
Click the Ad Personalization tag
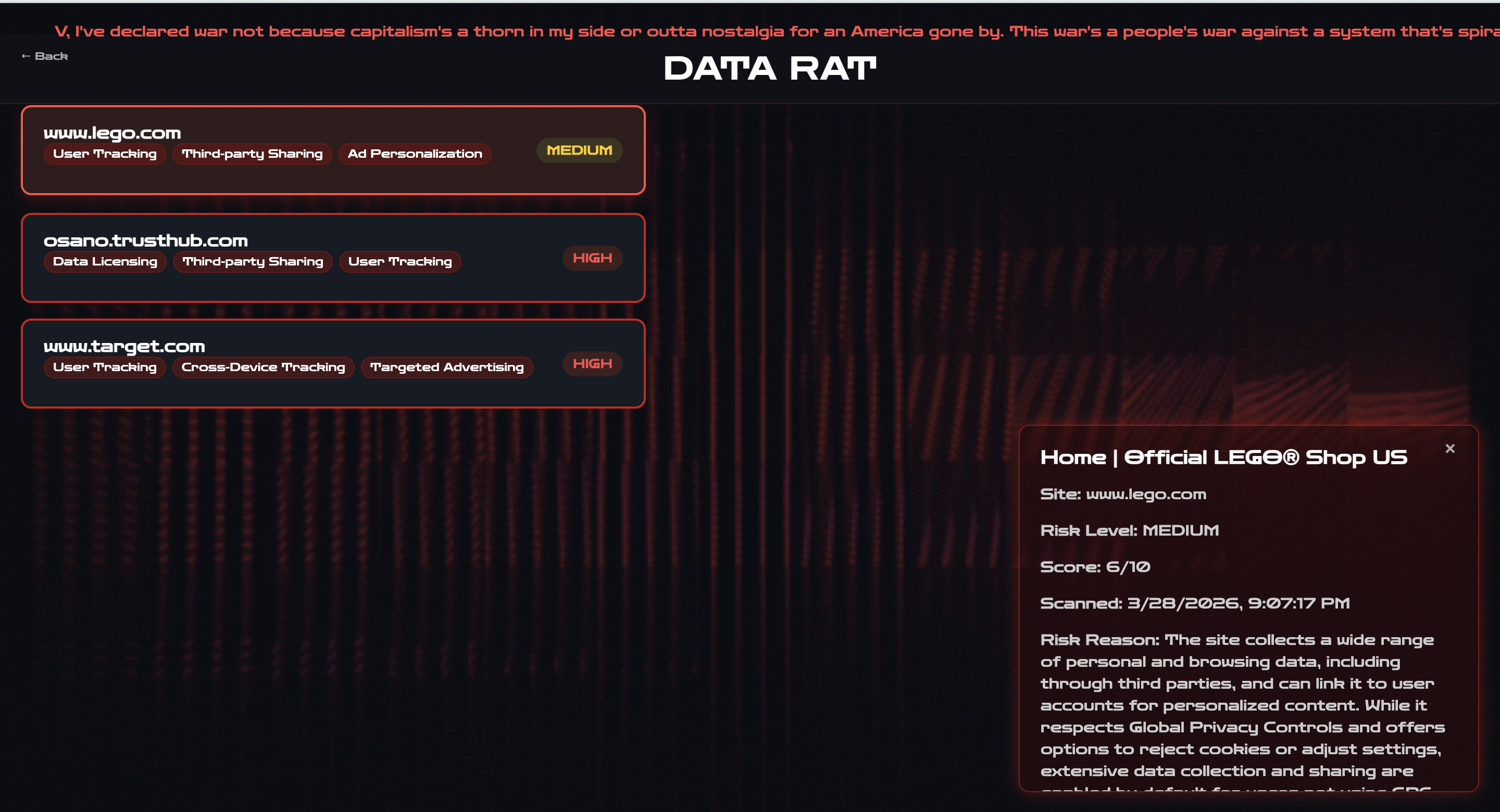415,154
